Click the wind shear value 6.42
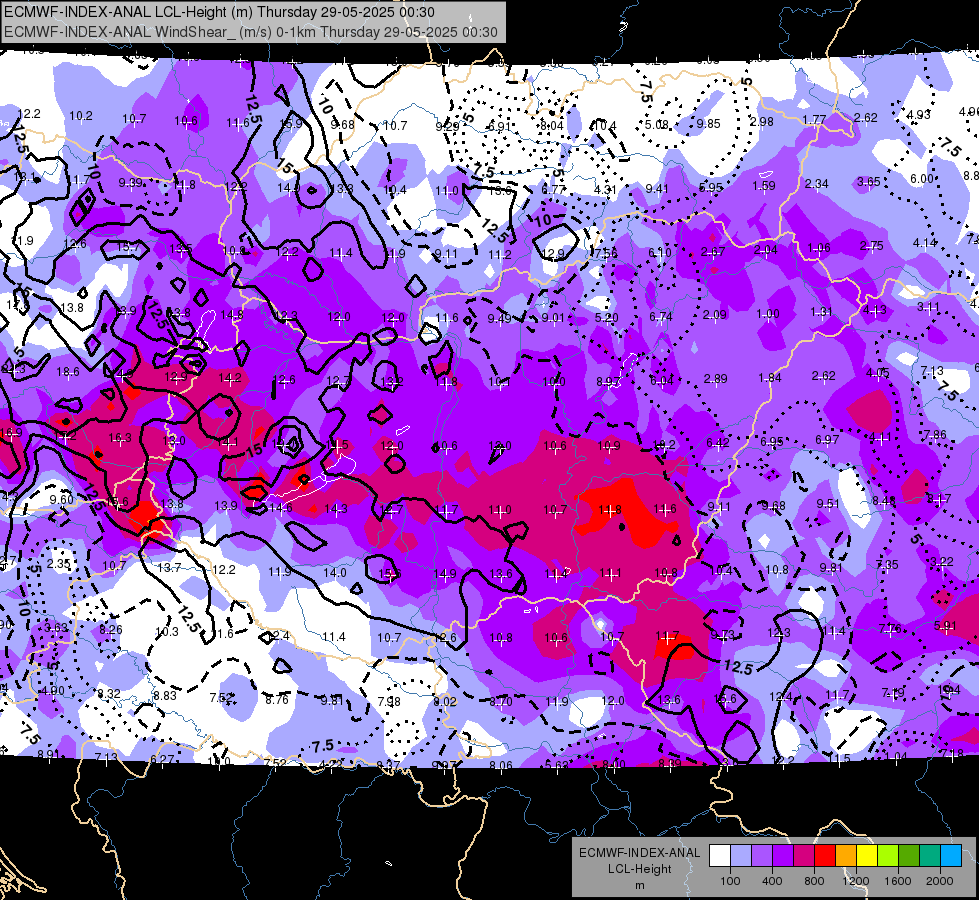Viewport: 979px width, 900px height. pos(717,442)
